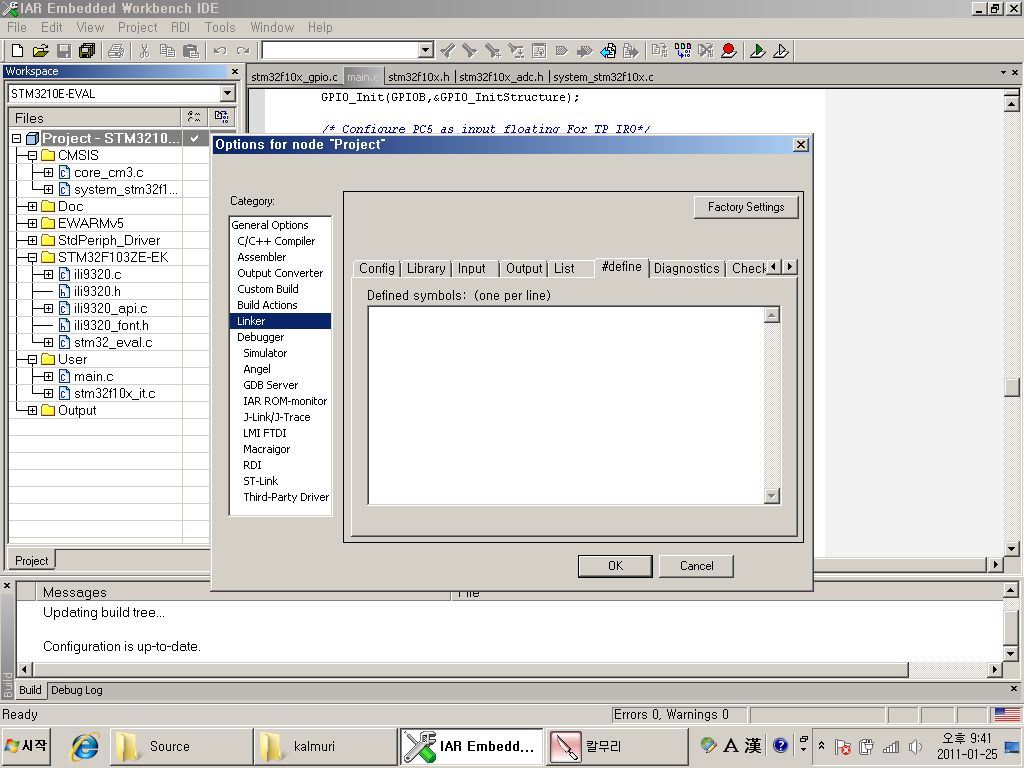Start Download and Debug from the toolbar
This screenshot has width=1024, height=768.
click(x=758, y=51)
